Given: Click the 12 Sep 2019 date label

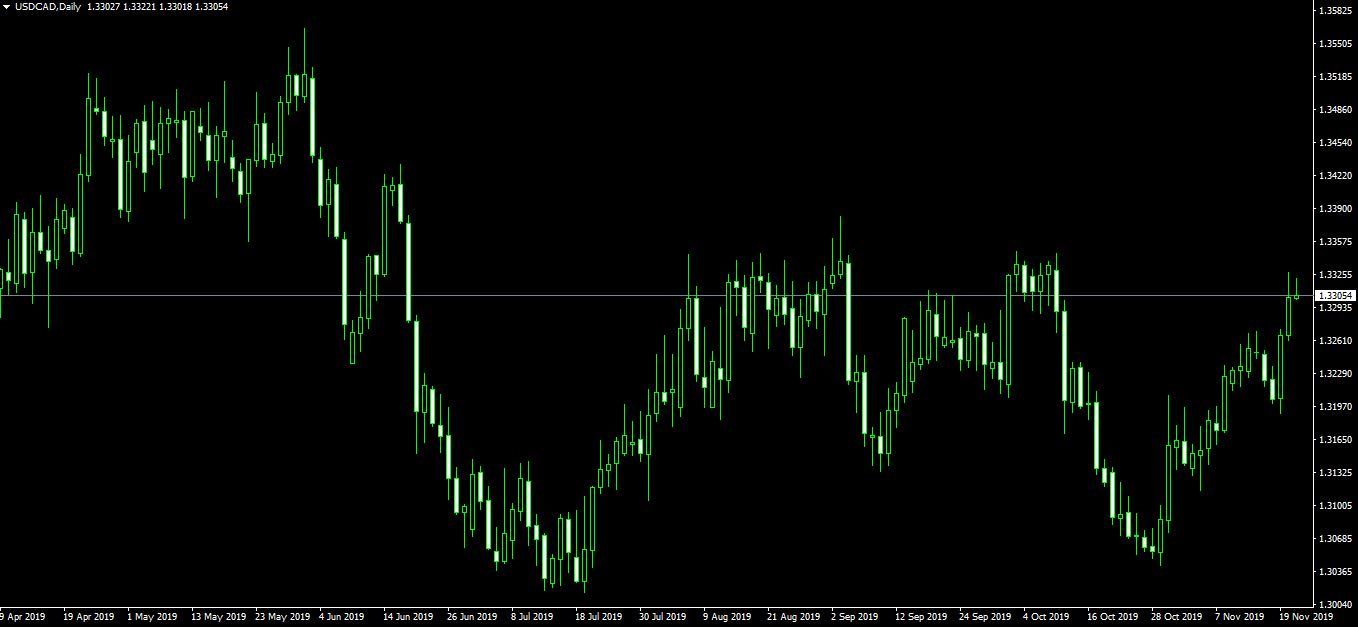Looking at the screenshot, I should coord(920,617).
